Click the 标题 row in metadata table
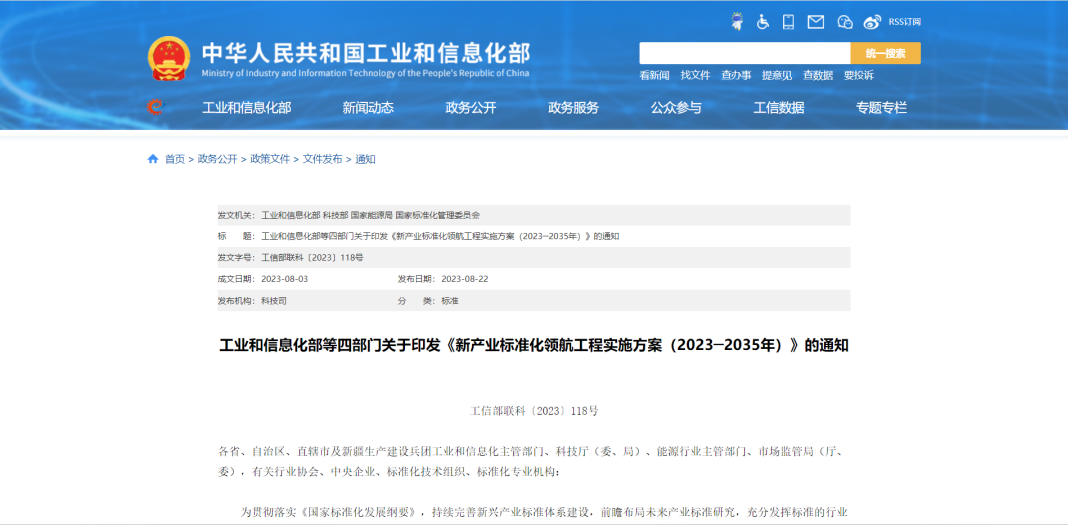The height and width of the screenshot is (525, 1068). coord(533,236)
